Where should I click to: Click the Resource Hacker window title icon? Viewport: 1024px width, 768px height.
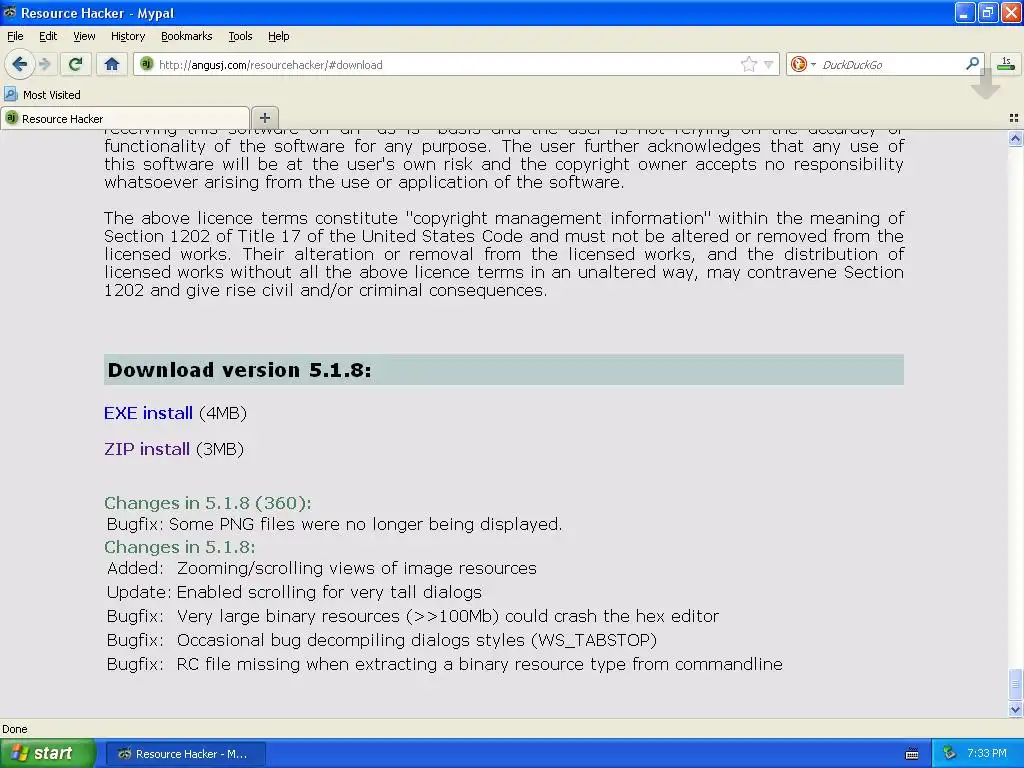pyautogui.click(x=10, y=12)
